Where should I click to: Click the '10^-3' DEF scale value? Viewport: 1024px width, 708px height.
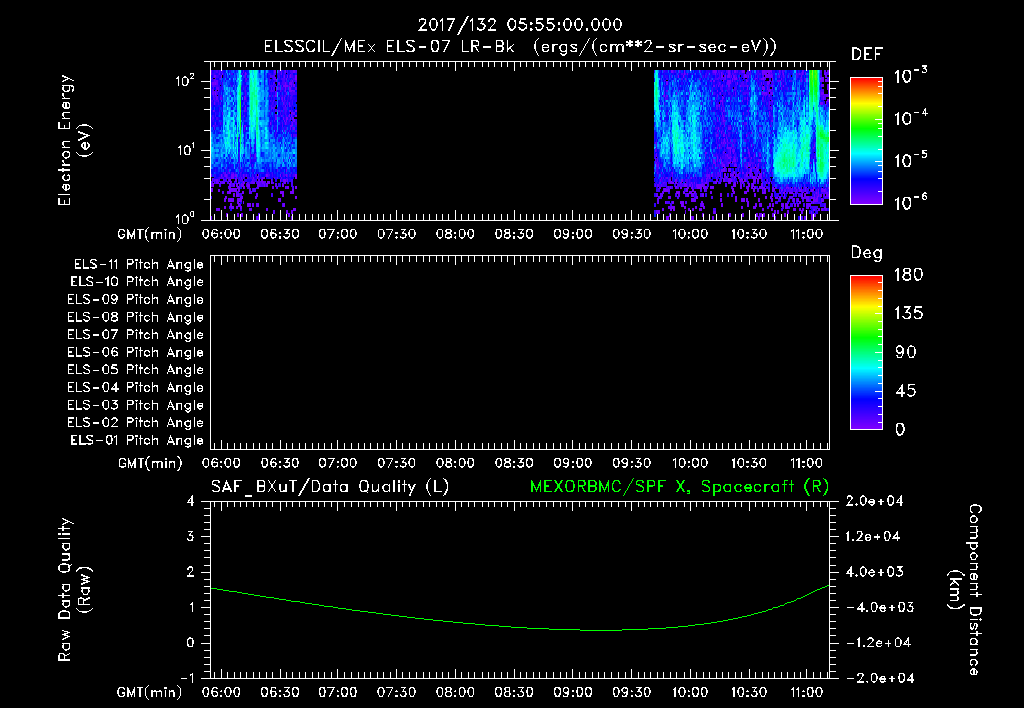click(910, 75)
